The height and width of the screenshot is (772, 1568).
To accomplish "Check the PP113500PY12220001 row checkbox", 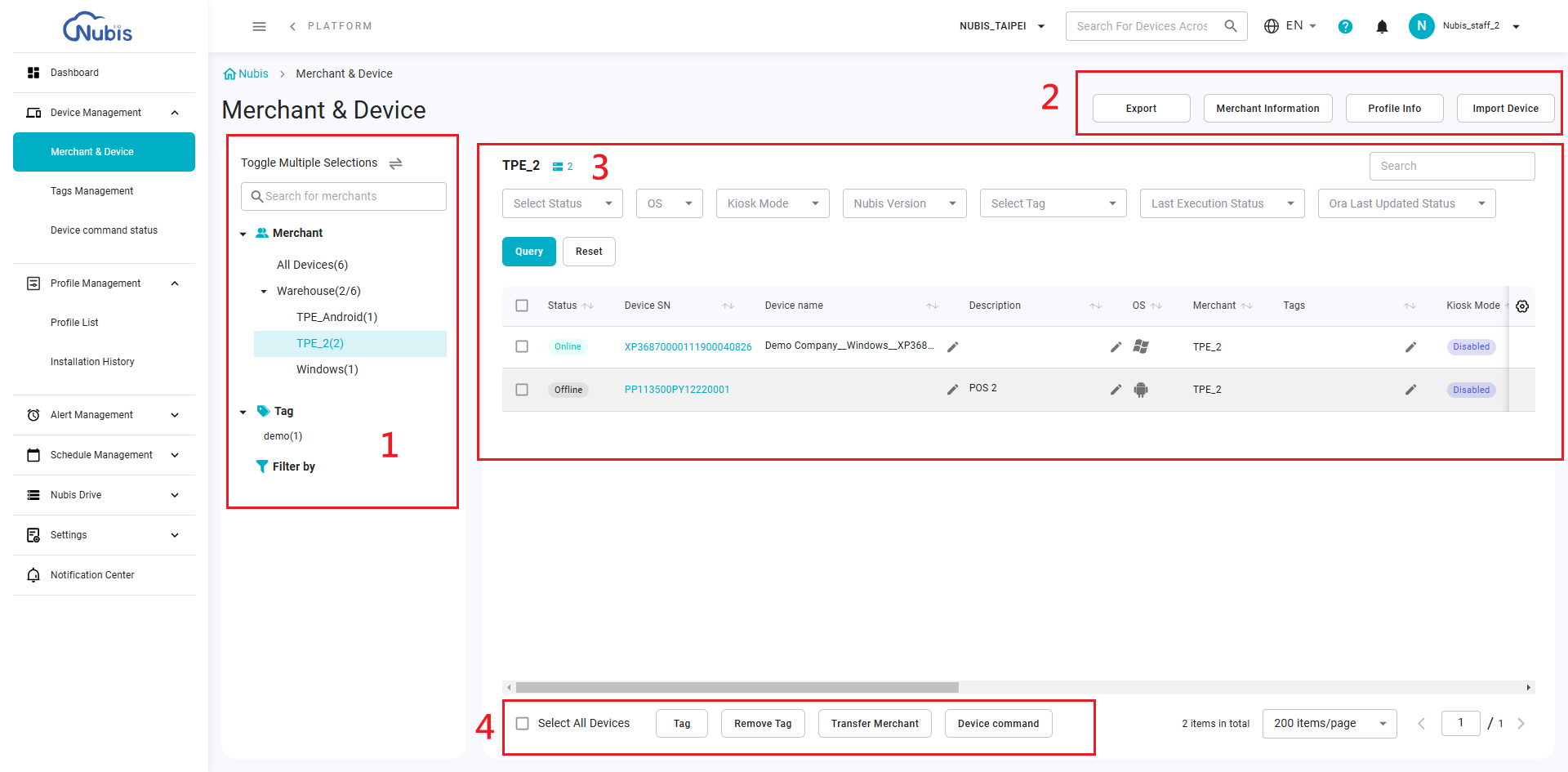I will pos(522,390).
